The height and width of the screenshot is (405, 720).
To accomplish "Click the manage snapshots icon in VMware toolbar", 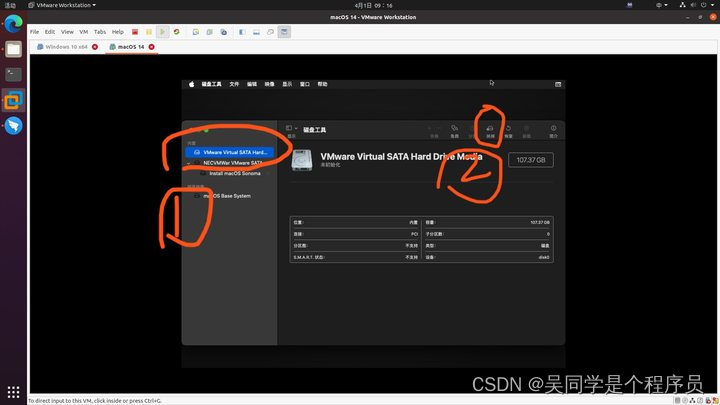I will pyautogui.click(x=224, y=32).
